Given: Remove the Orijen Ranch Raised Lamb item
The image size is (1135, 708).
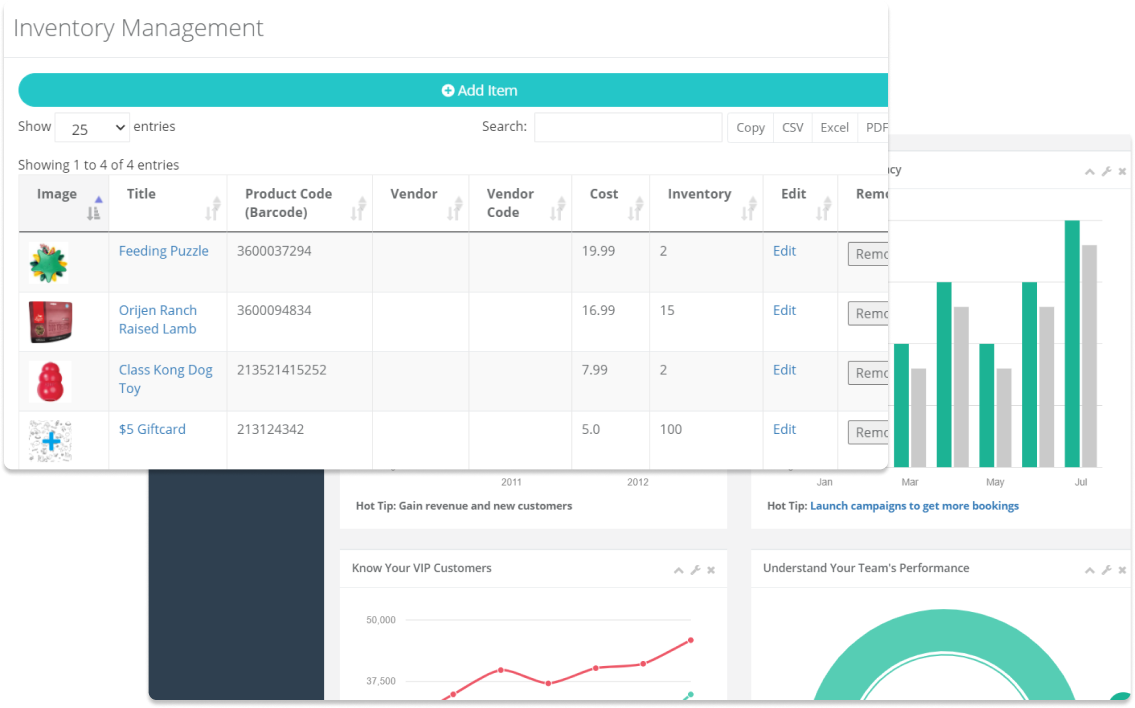Looking at the screenshot, I should click(868, 313).
